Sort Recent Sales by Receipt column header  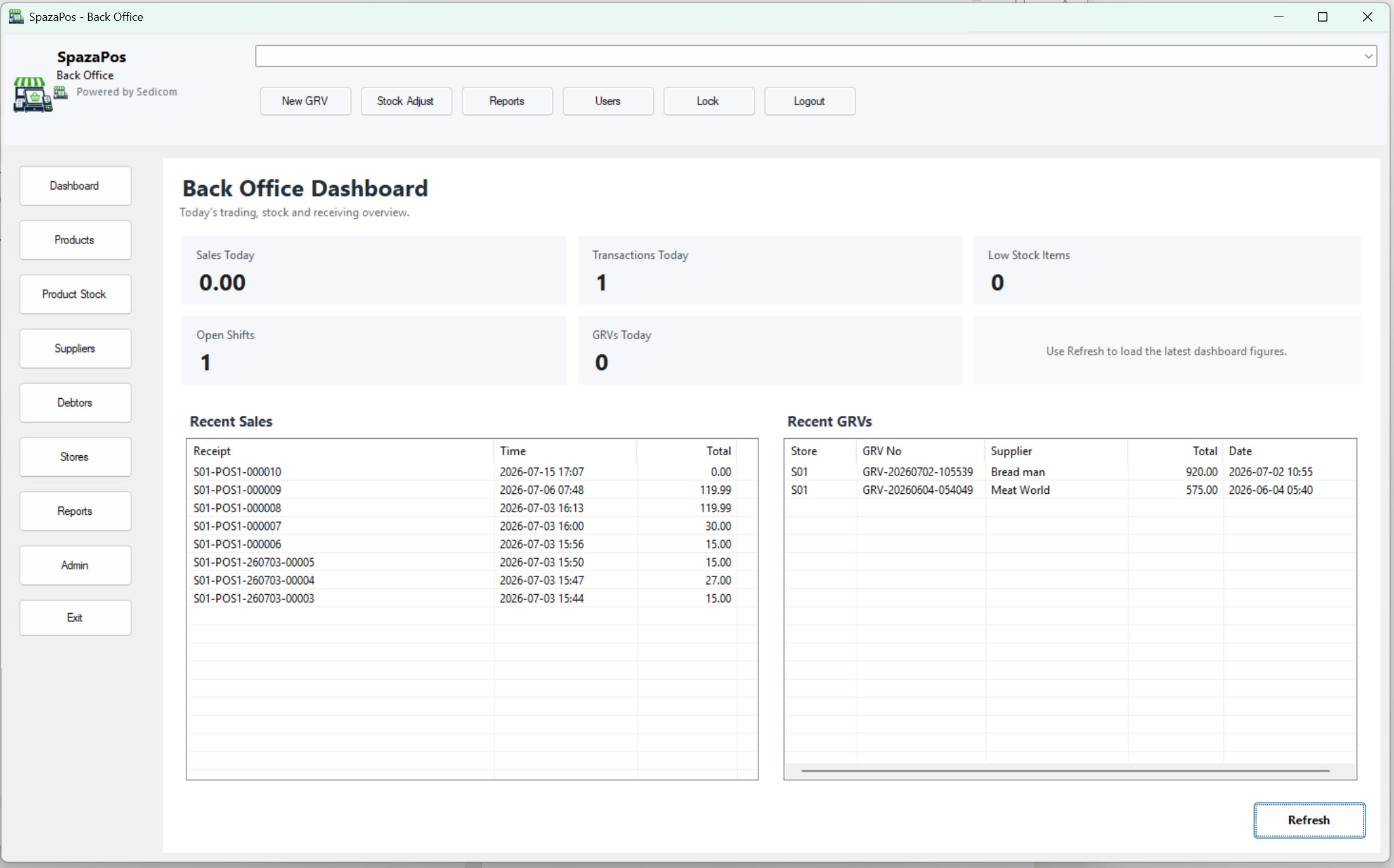[x=341, y=451]
